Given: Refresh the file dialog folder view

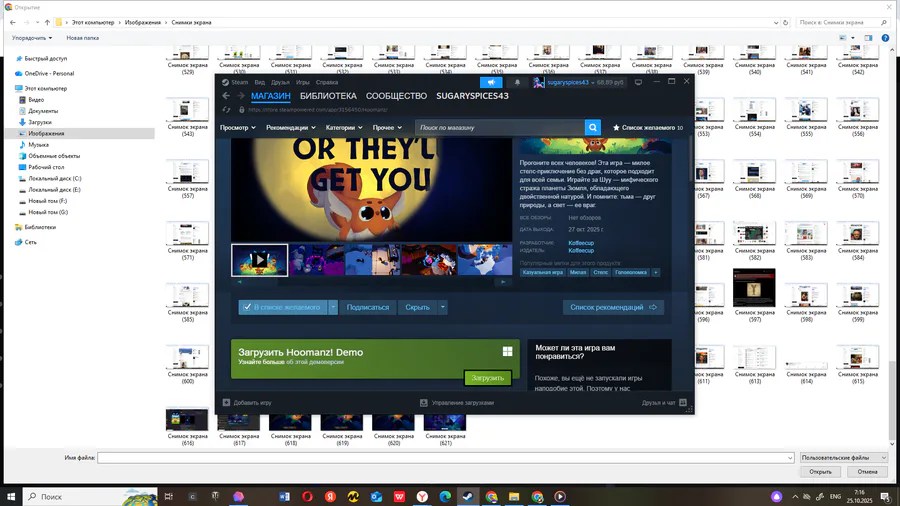Looking at the screenshot, I should point(786,22).
